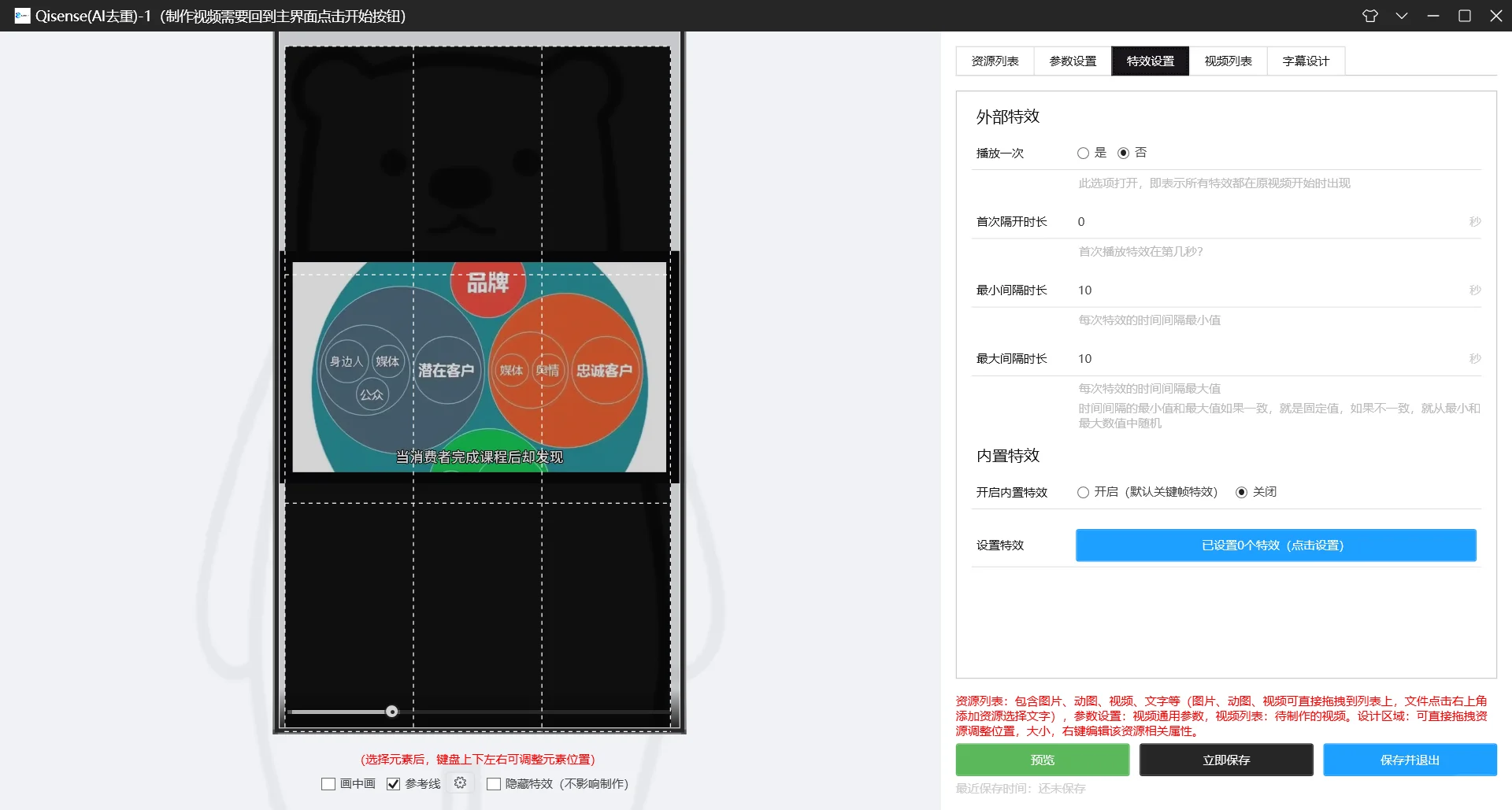Viewport: 1512px width, 810px height.
Task: Uncheck the 参考线 checkbox
Action: (394, 783)
